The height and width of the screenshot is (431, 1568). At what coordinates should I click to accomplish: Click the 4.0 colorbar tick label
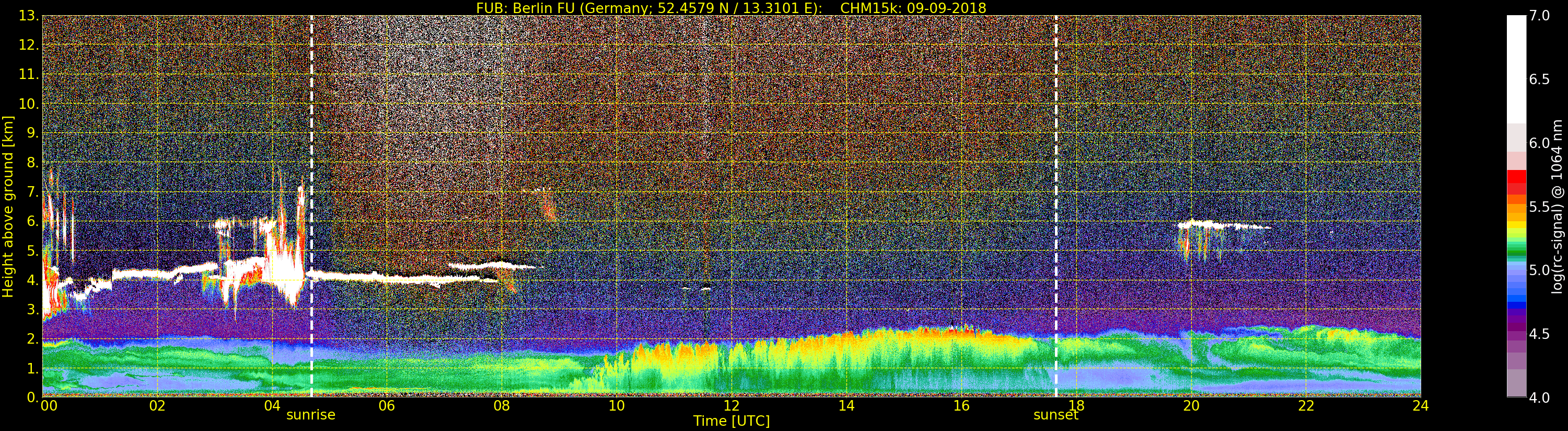1539,398
